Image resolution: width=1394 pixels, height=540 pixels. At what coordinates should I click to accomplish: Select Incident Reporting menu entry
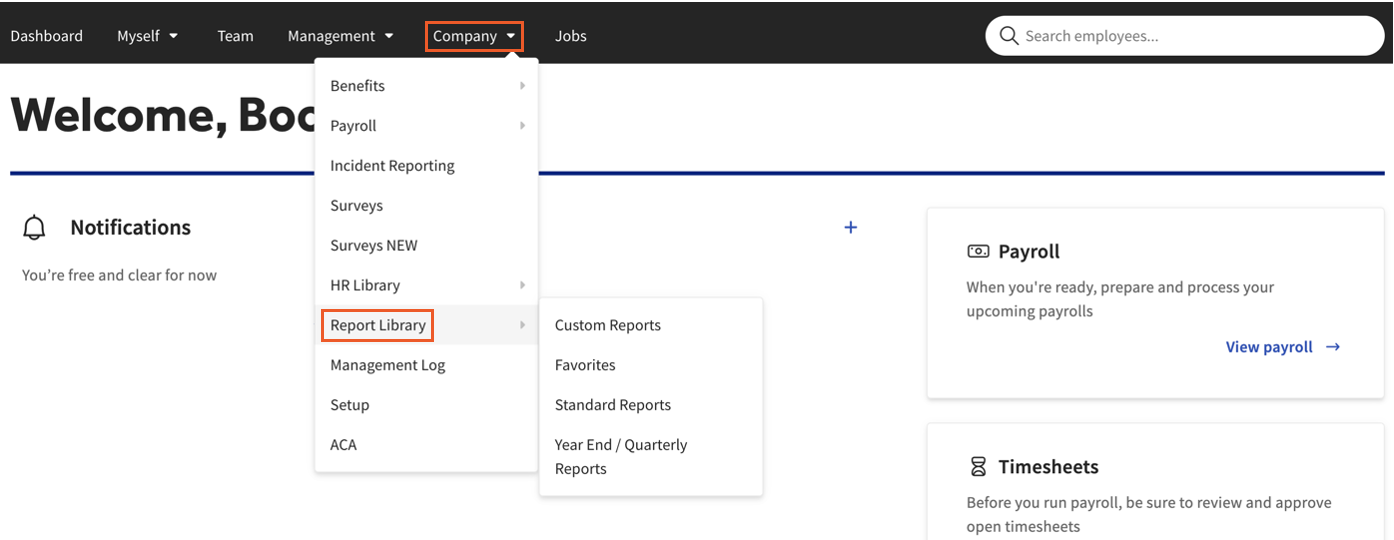(392, 166)
